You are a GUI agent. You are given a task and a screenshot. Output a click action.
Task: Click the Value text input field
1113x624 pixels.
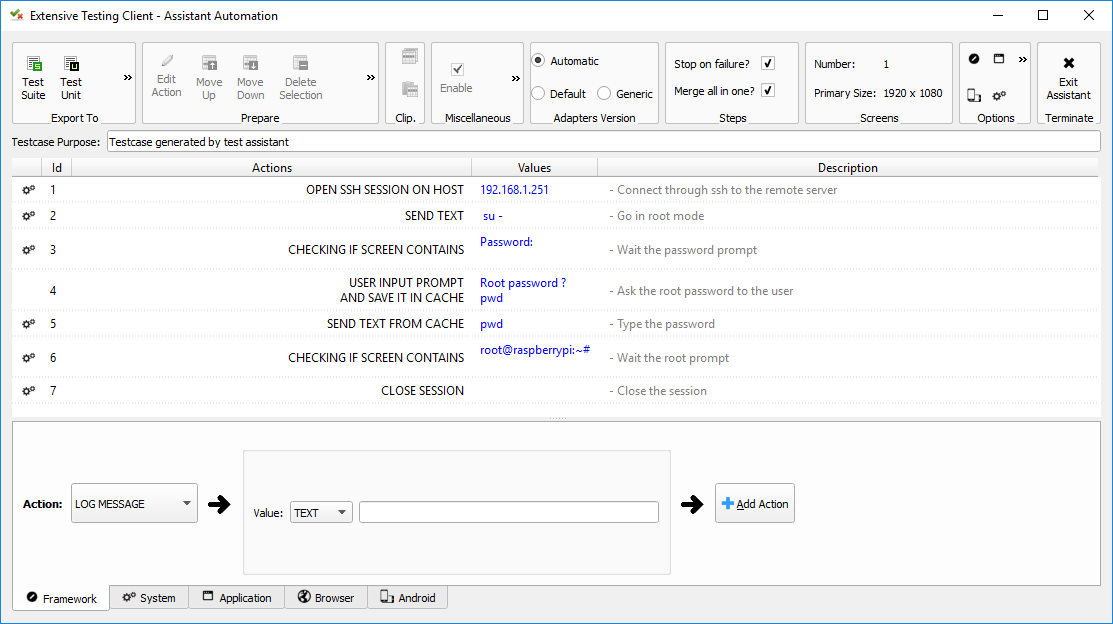coord(509,512)
